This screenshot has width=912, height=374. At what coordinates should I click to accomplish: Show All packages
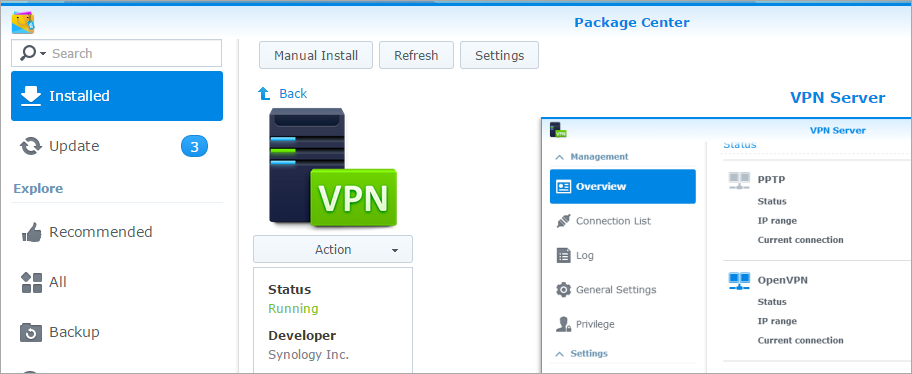point(117,282)
